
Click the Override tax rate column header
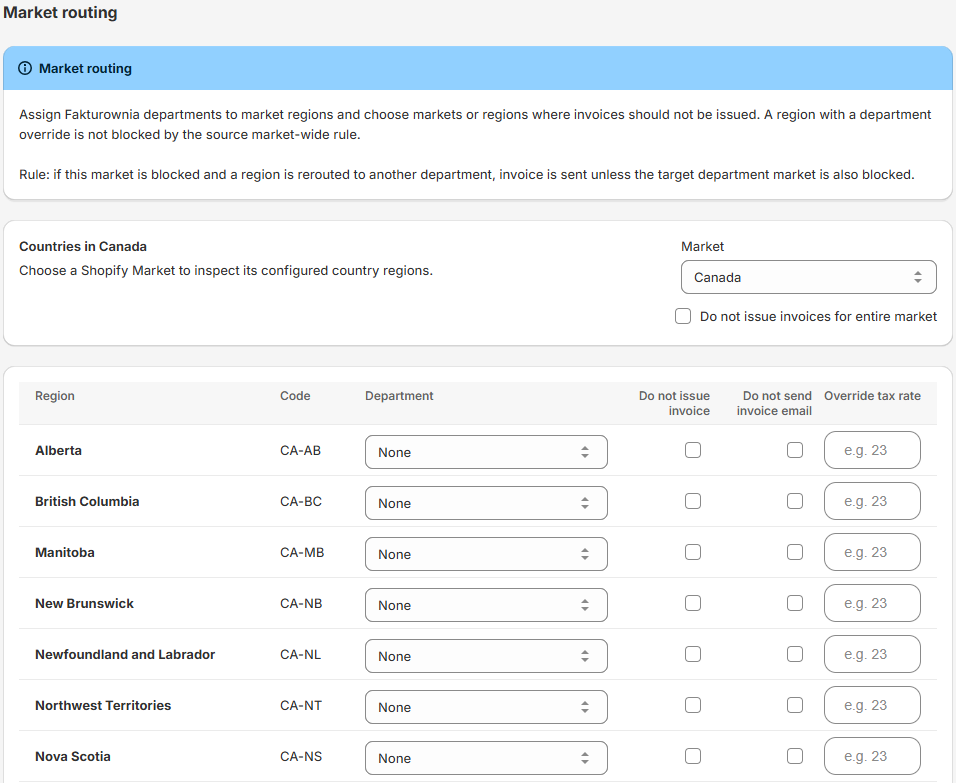(872, 396)
